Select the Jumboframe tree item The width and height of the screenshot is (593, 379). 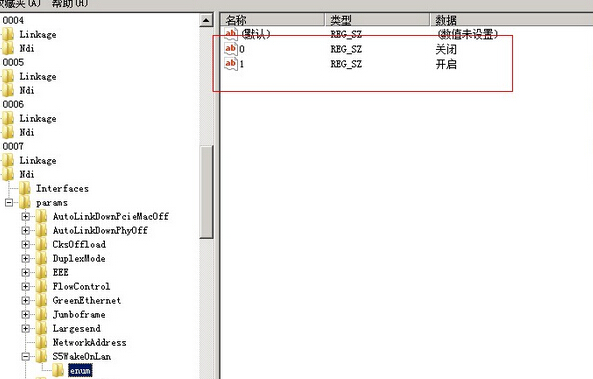point(79,314)
